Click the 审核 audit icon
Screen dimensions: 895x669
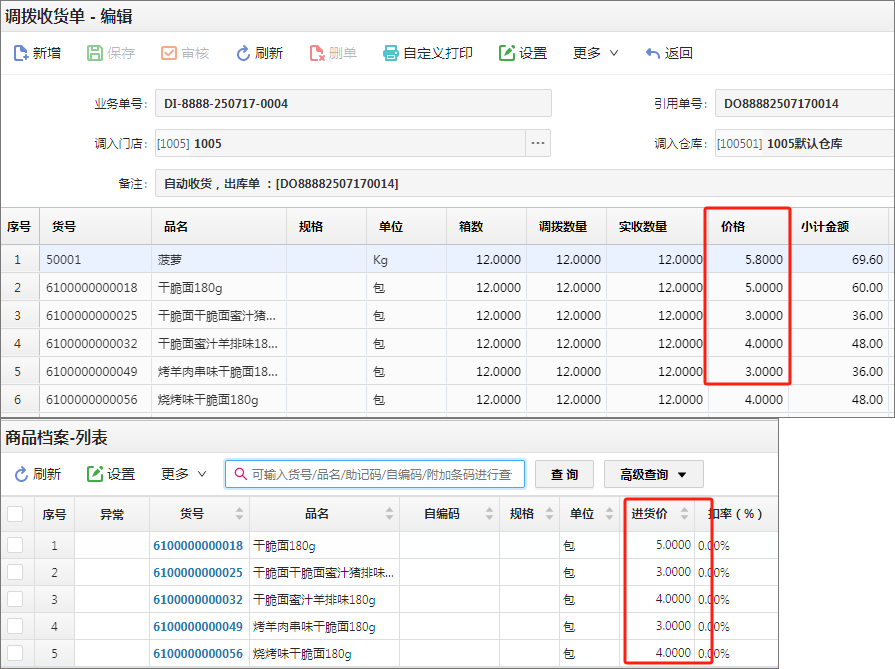(169, 53)
